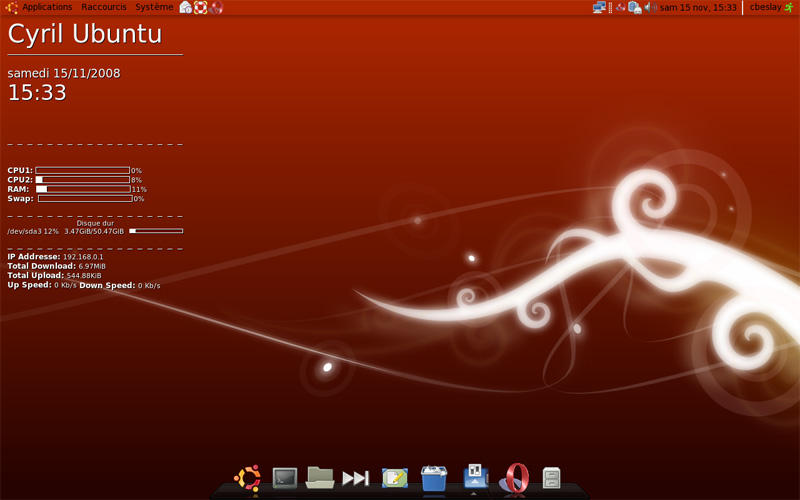Viewport: 800px width, 500px height.
Task: Click the Total Upload 544.88KiB line
Action: click(x=54, y=276)
